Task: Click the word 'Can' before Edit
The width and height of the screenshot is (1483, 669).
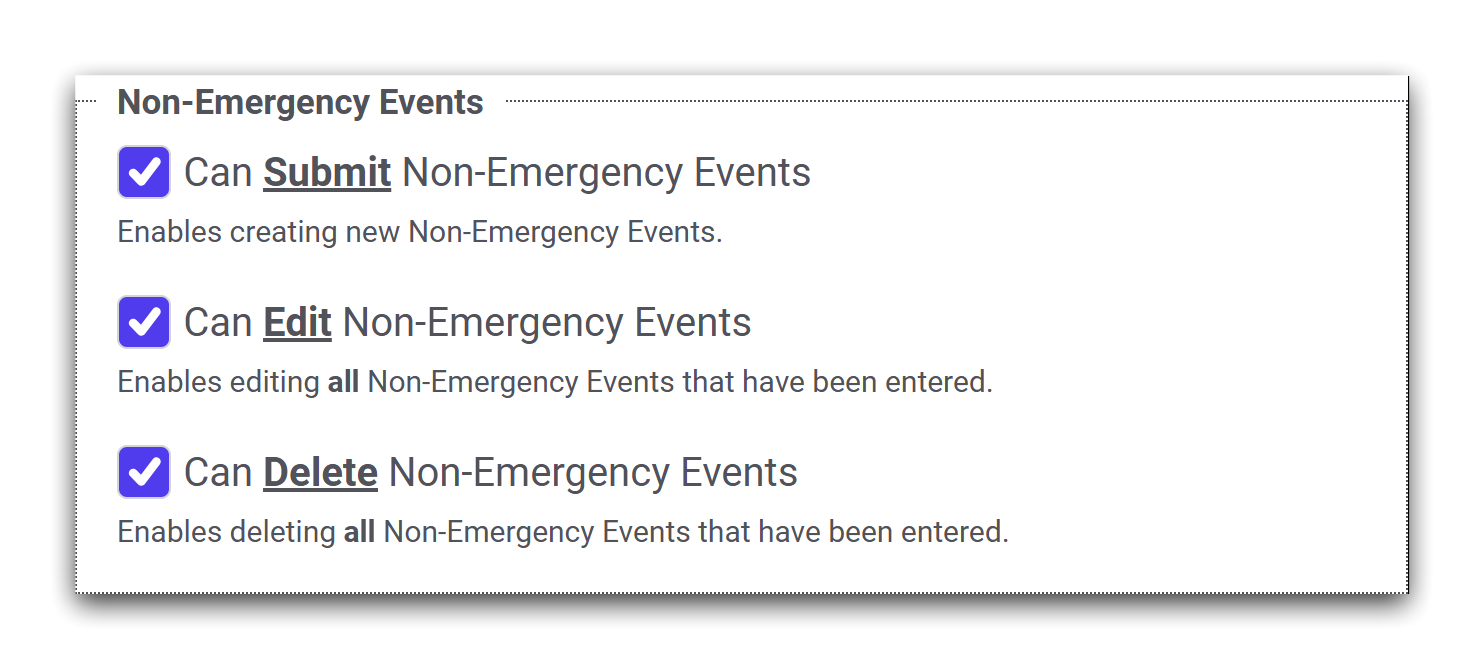Action: [x=218, y=323]
